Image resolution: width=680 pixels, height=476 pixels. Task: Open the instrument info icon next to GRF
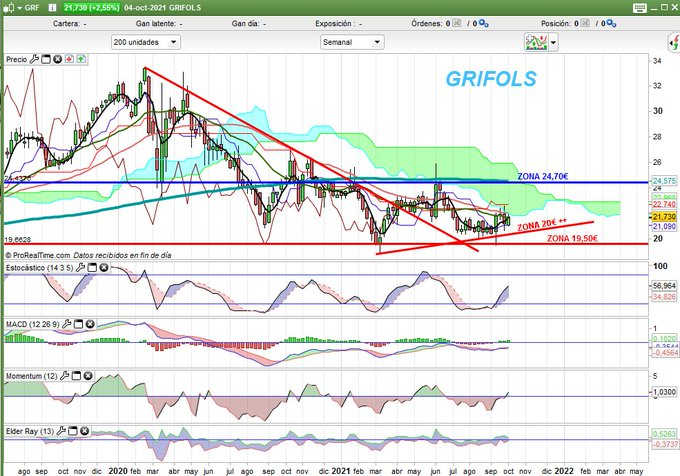pyautogui.click(x=52, y=7)
